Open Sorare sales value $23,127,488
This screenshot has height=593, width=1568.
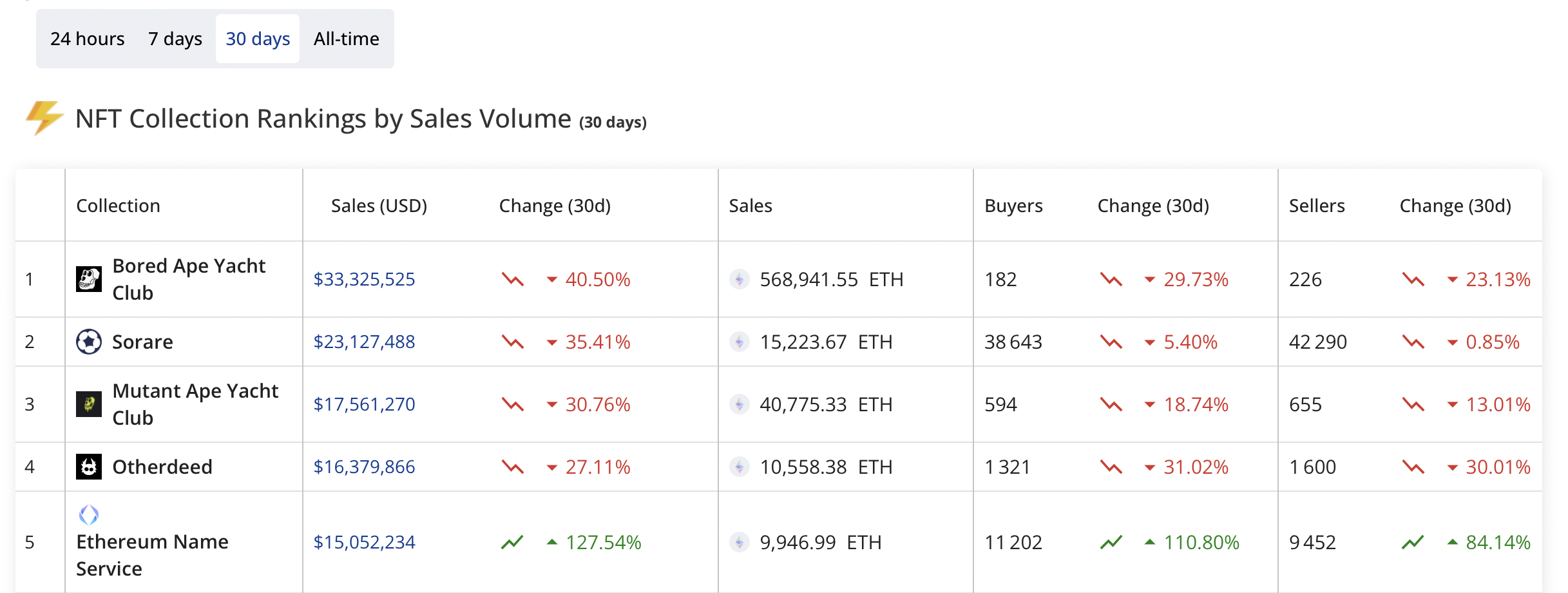pyautogui.click(x=364, y=342)
